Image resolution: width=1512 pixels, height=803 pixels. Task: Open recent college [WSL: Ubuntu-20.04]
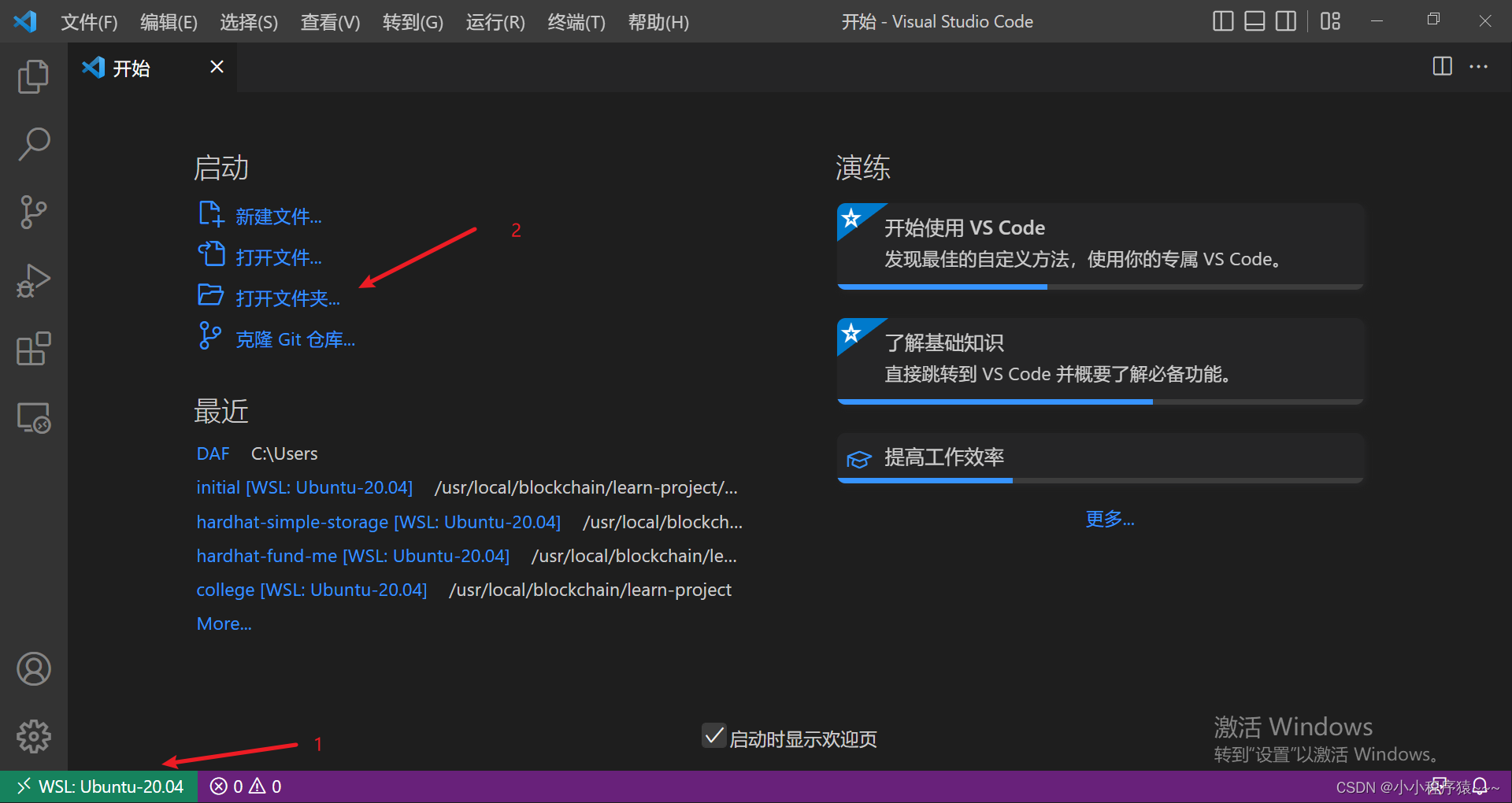[x=311, y=590]
